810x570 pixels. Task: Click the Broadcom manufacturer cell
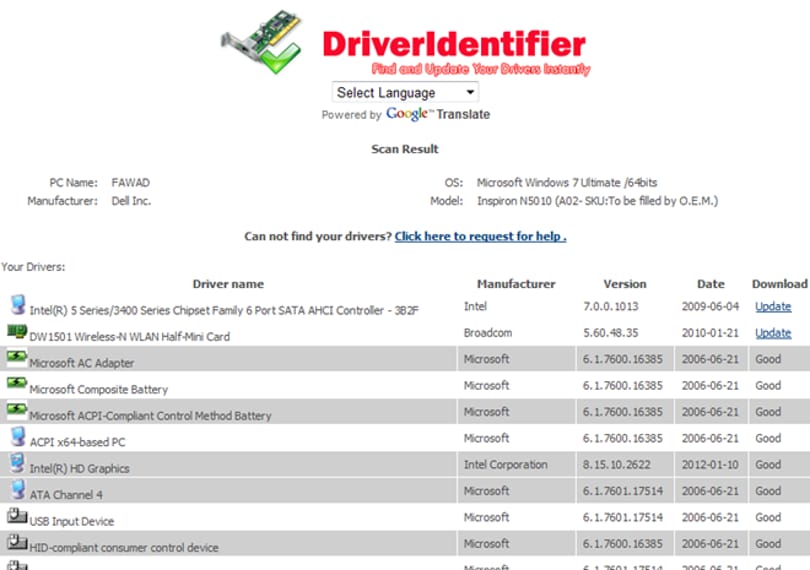(488, 333)
